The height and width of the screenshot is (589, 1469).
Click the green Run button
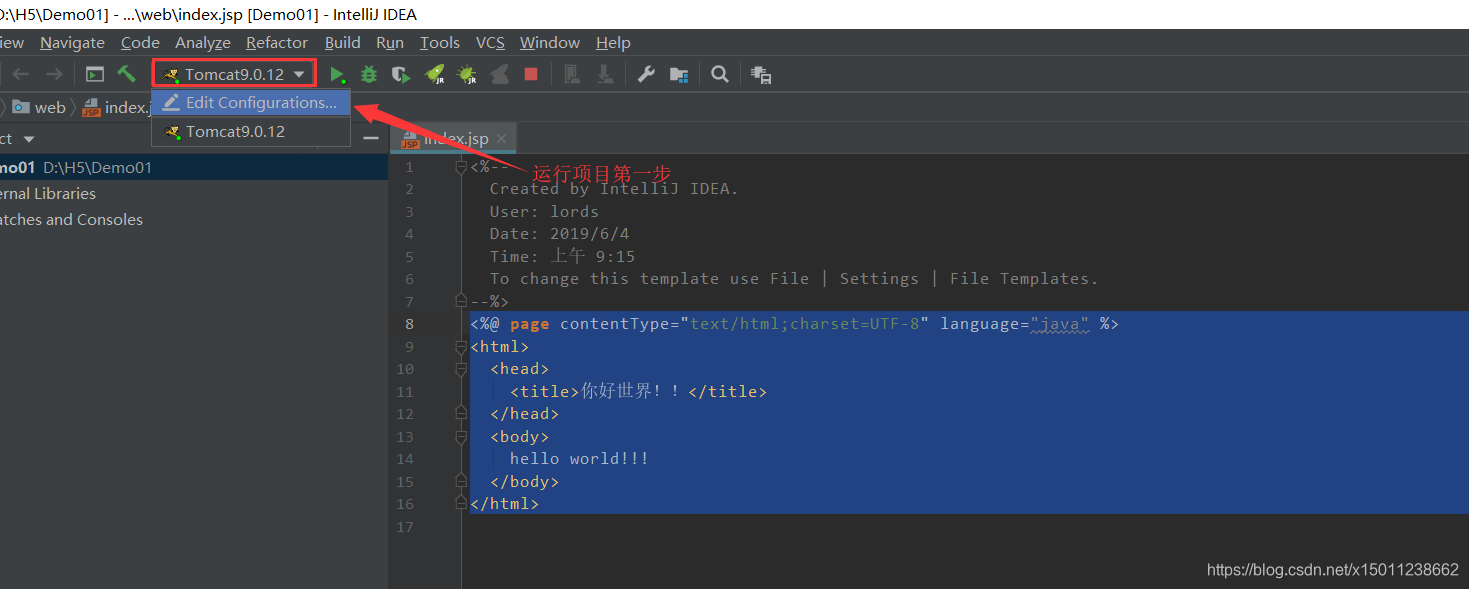coord(338,74)
